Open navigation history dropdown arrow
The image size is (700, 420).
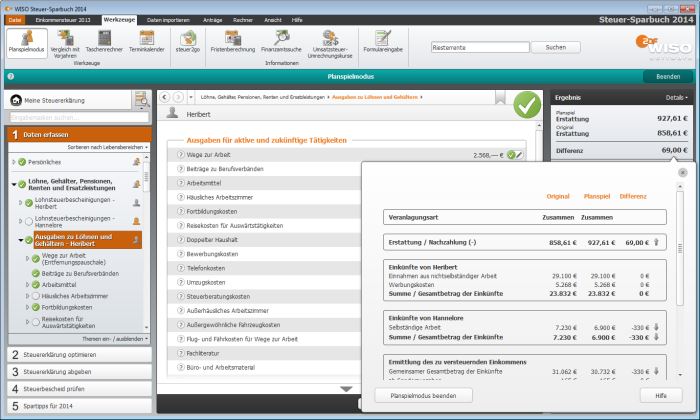(191, 97)
